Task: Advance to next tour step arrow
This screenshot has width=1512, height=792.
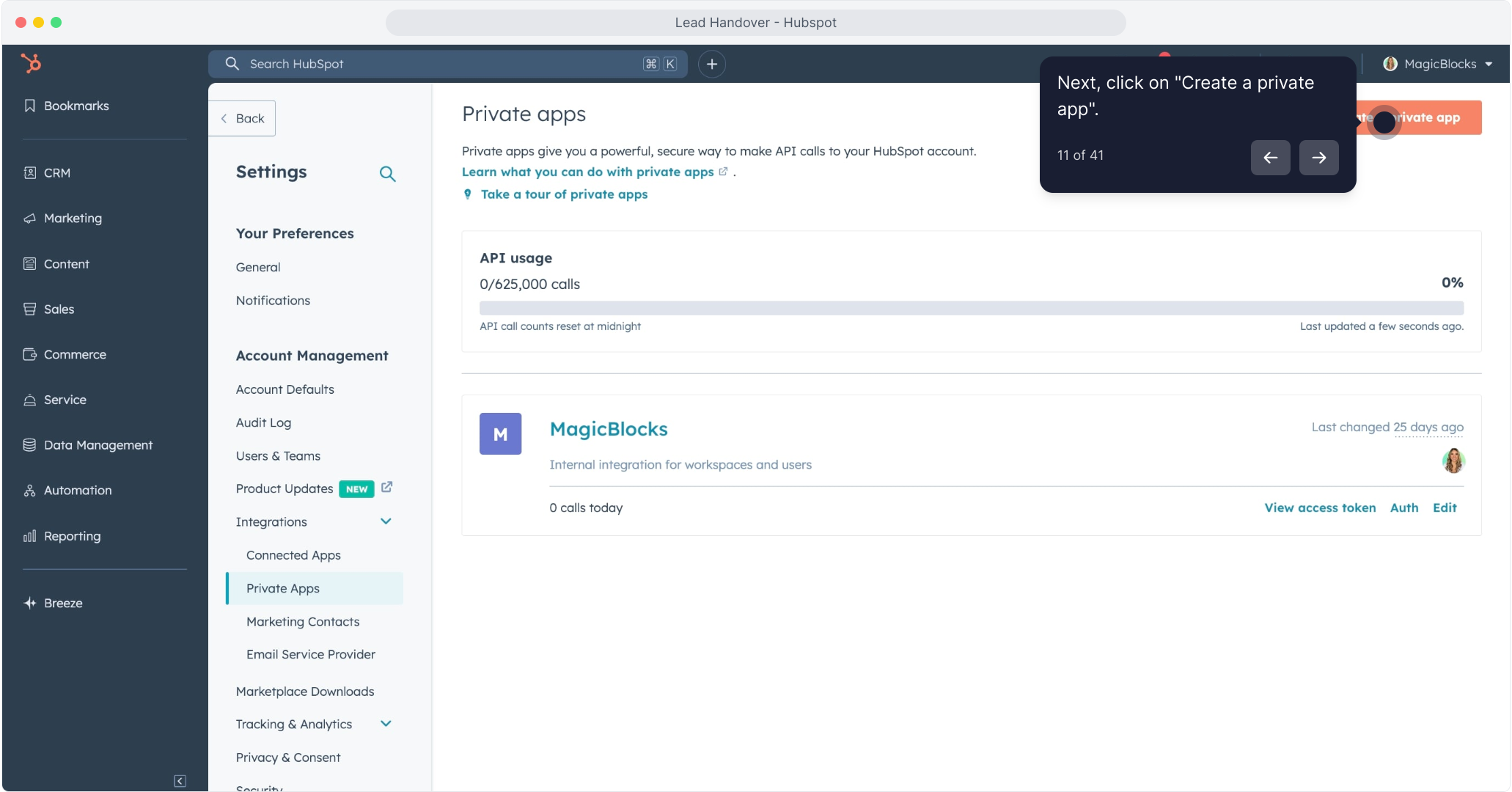Action: (1318, 158)
